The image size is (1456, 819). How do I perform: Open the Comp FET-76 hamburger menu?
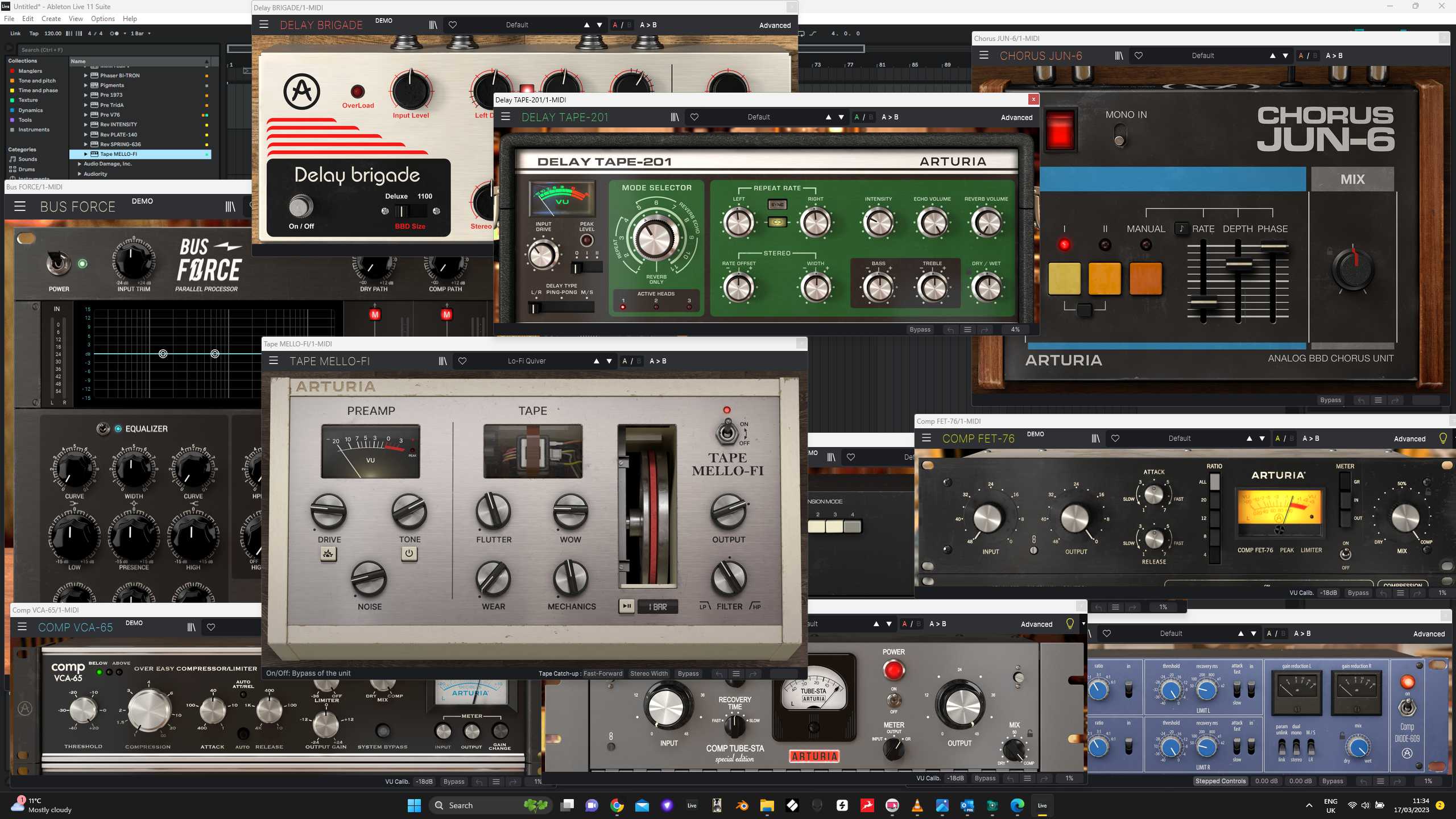926,438
